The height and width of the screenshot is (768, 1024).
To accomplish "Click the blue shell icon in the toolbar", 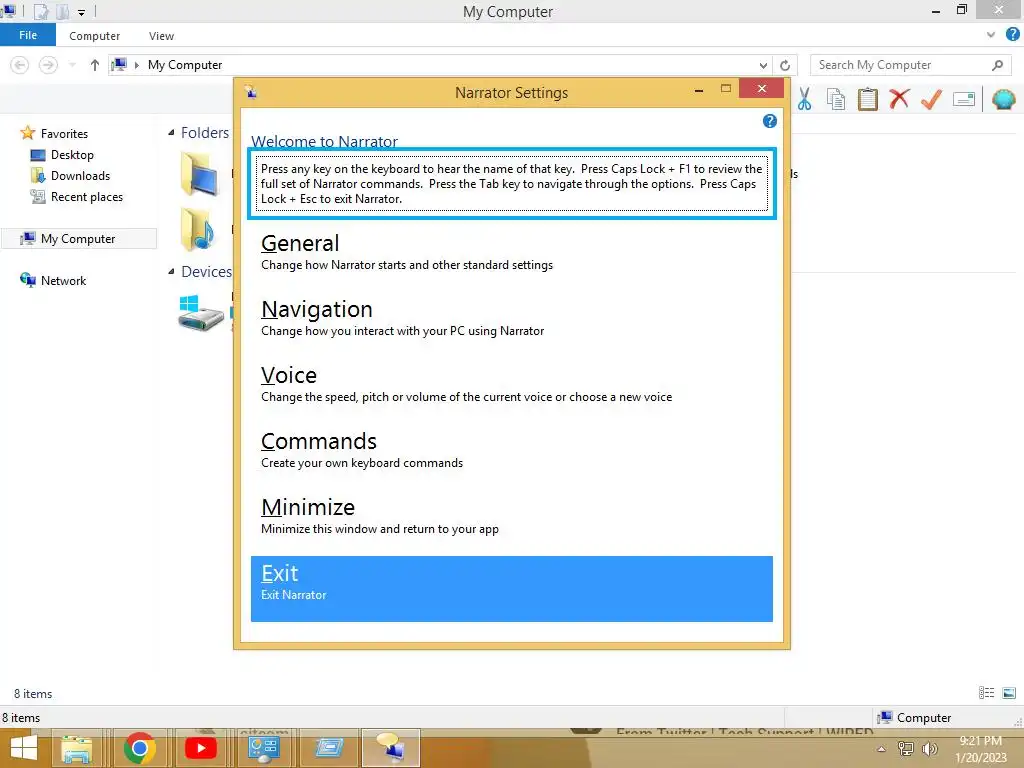I will pos(1003,99).
